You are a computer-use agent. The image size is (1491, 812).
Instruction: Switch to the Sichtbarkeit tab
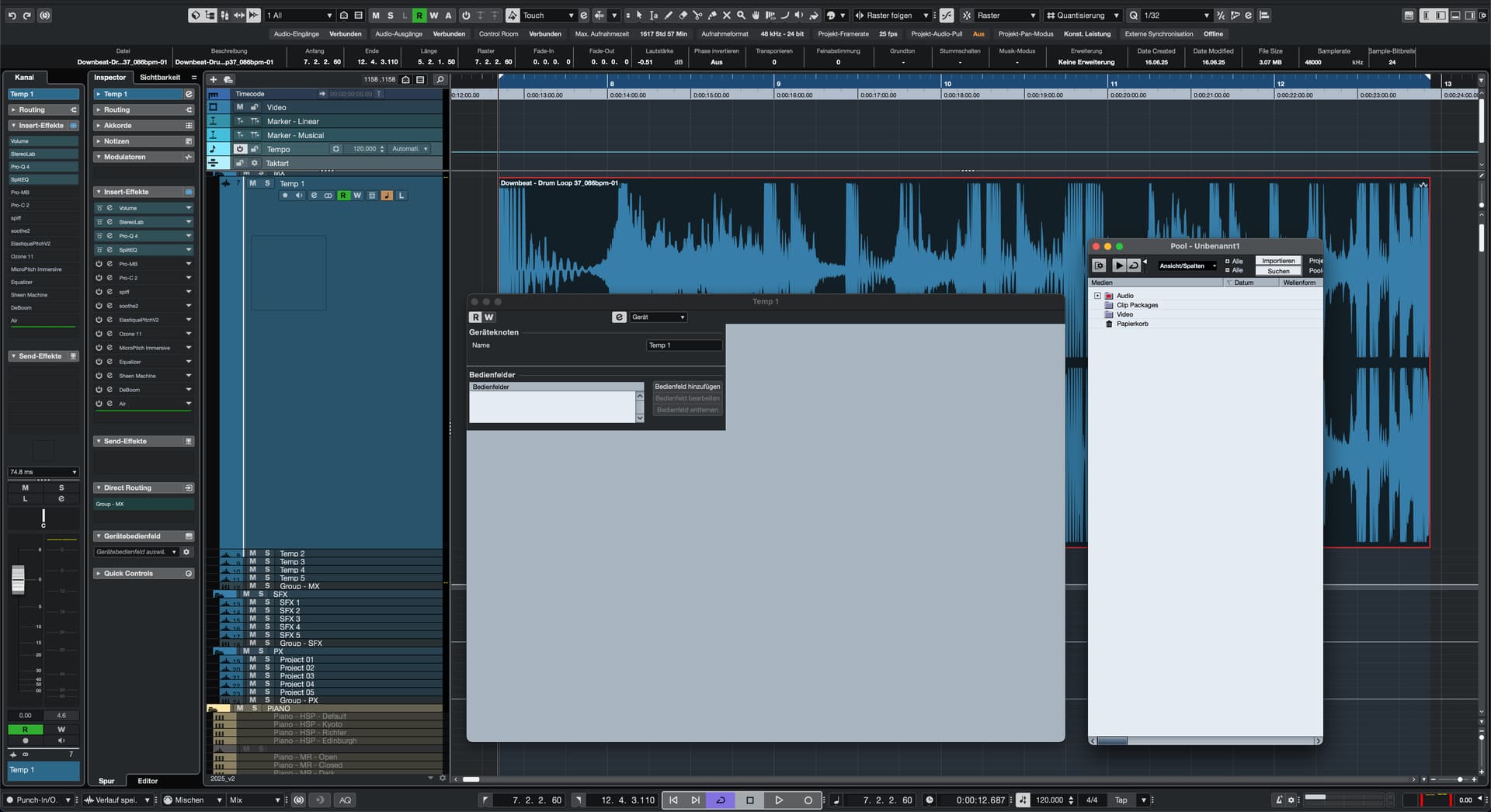tap(160, 78)
